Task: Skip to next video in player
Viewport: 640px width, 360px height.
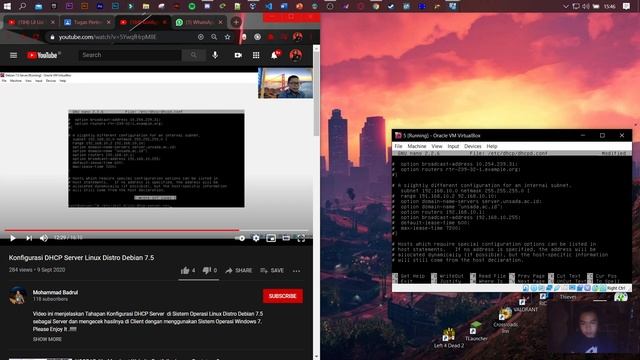Action: point(29,238)
